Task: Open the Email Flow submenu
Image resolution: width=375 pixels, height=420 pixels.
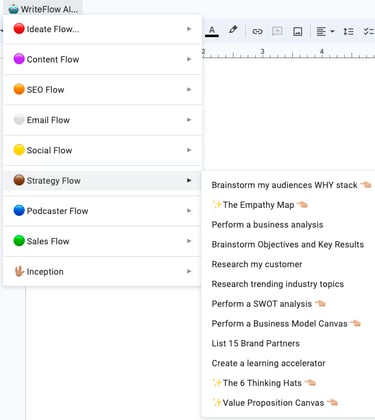Action: tap(102, 120)
